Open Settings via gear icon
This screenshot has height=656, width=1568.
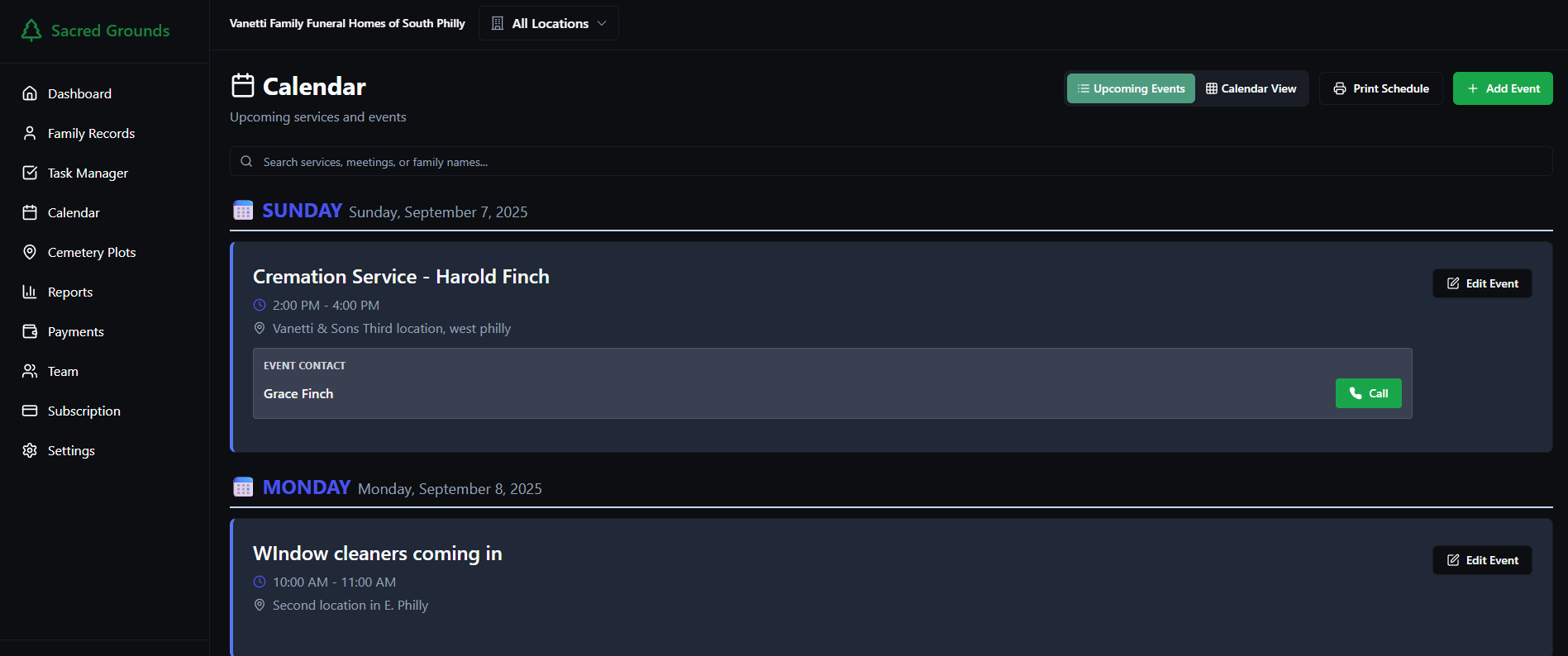pyautogui.click(x=30, y=450)
